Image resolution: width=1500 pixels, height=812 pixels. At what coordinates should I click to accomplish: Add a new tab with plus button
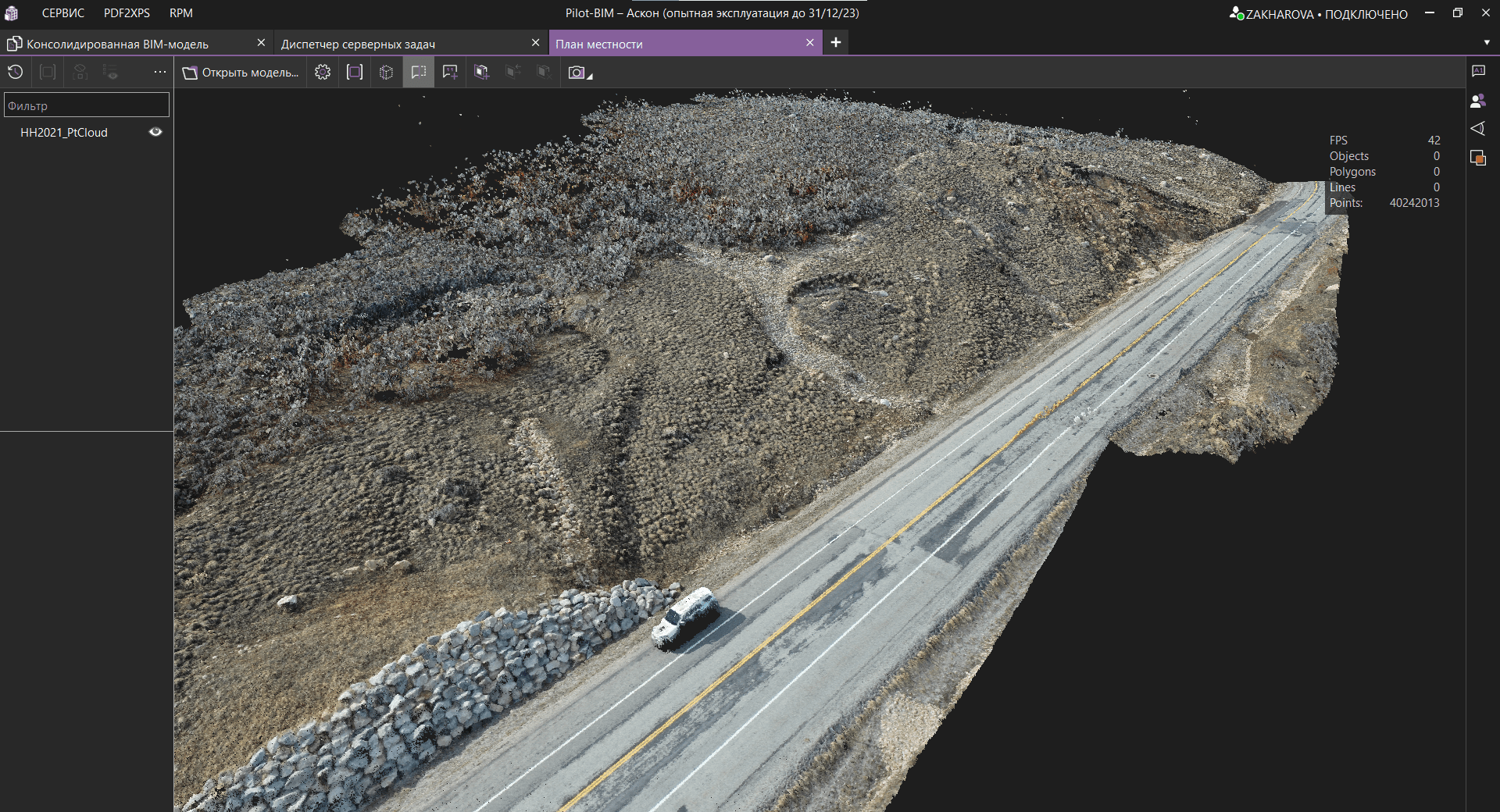pyautogui.click(x=836, y=43)
